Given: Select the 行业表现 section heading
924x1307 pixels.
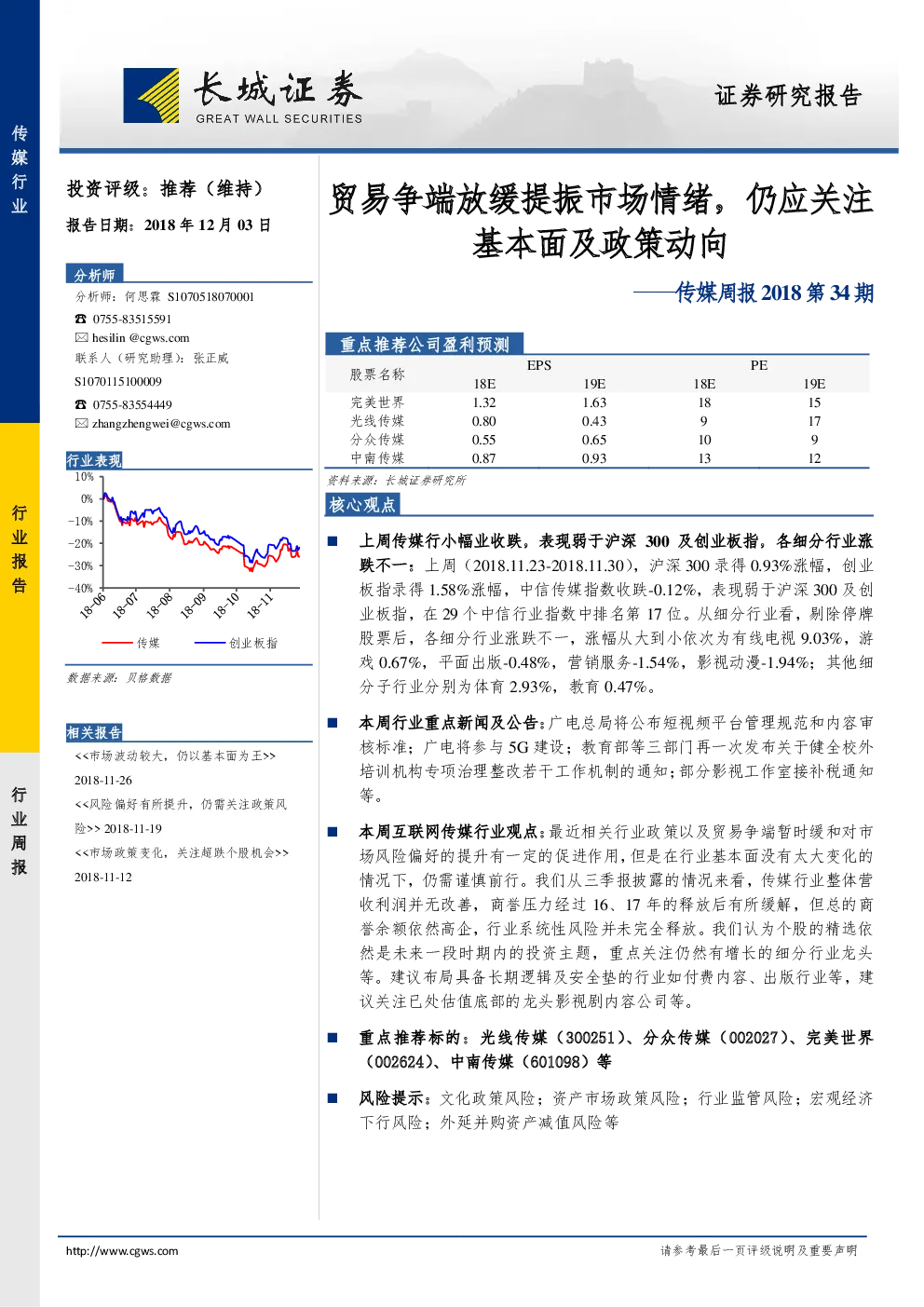Looking at the screenshot, I should (x=94, y=461).
